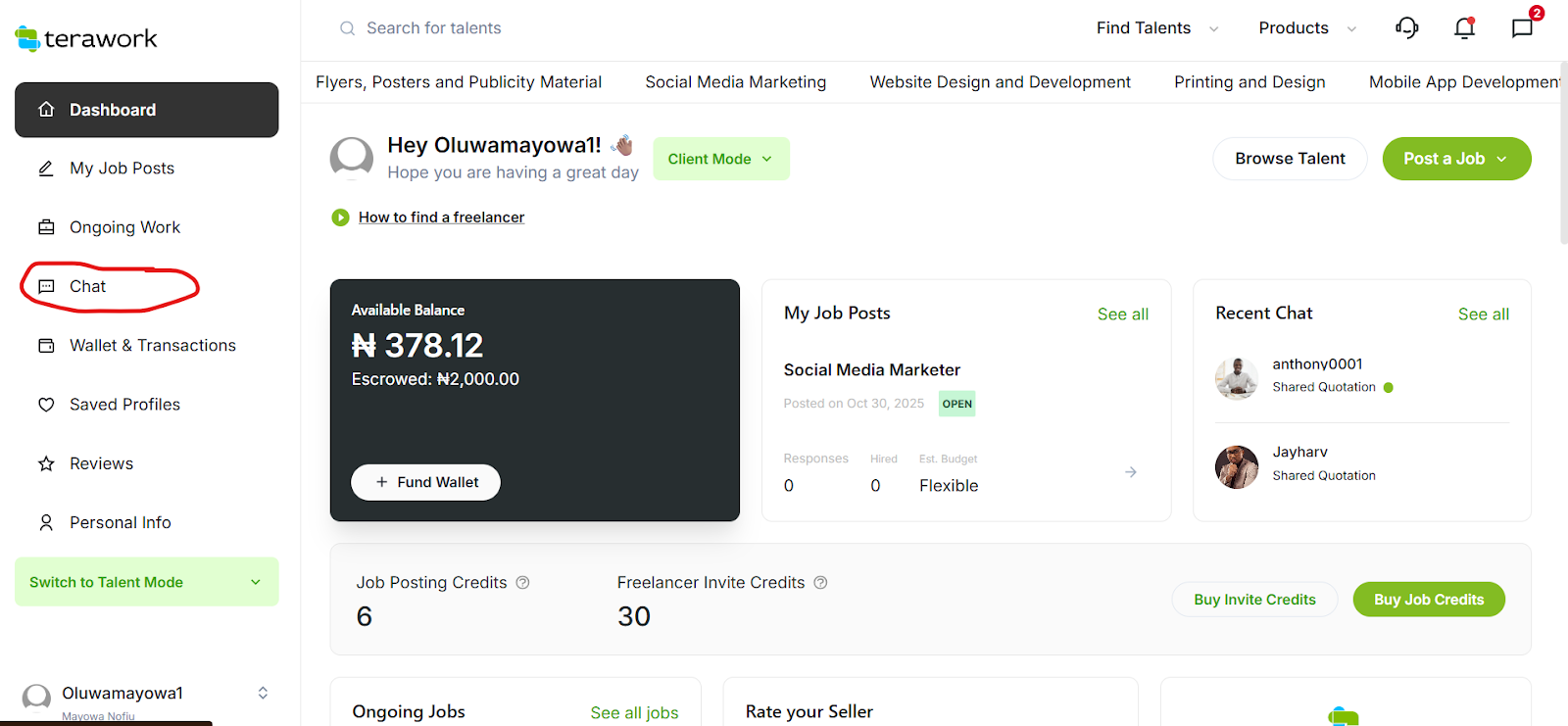This screenshot has width=1568, height=726.
Task: Open the Products dropdown menu
Action: (x=1306, y=28)
